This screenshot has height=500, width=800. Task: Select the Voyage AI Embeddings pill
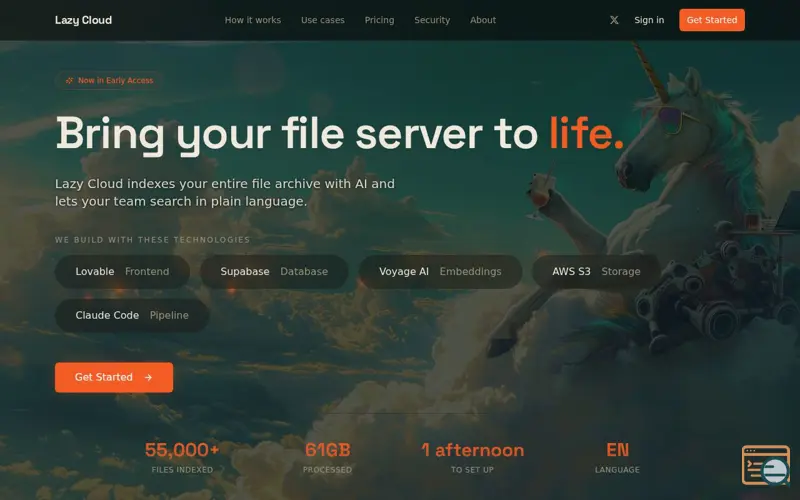tap(440, 271)
